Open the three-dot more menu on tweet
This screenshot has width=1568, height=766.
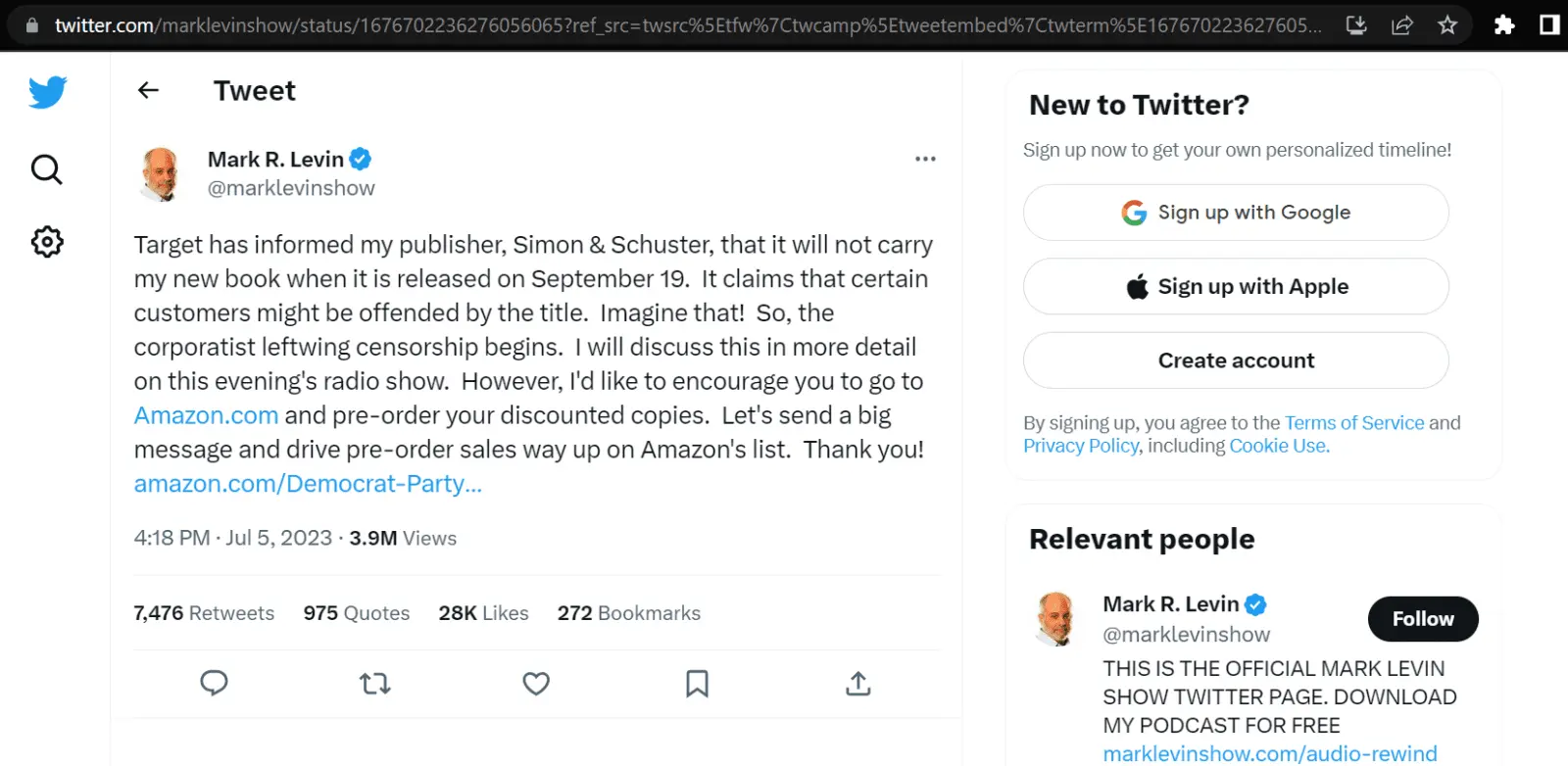point(925,159)
